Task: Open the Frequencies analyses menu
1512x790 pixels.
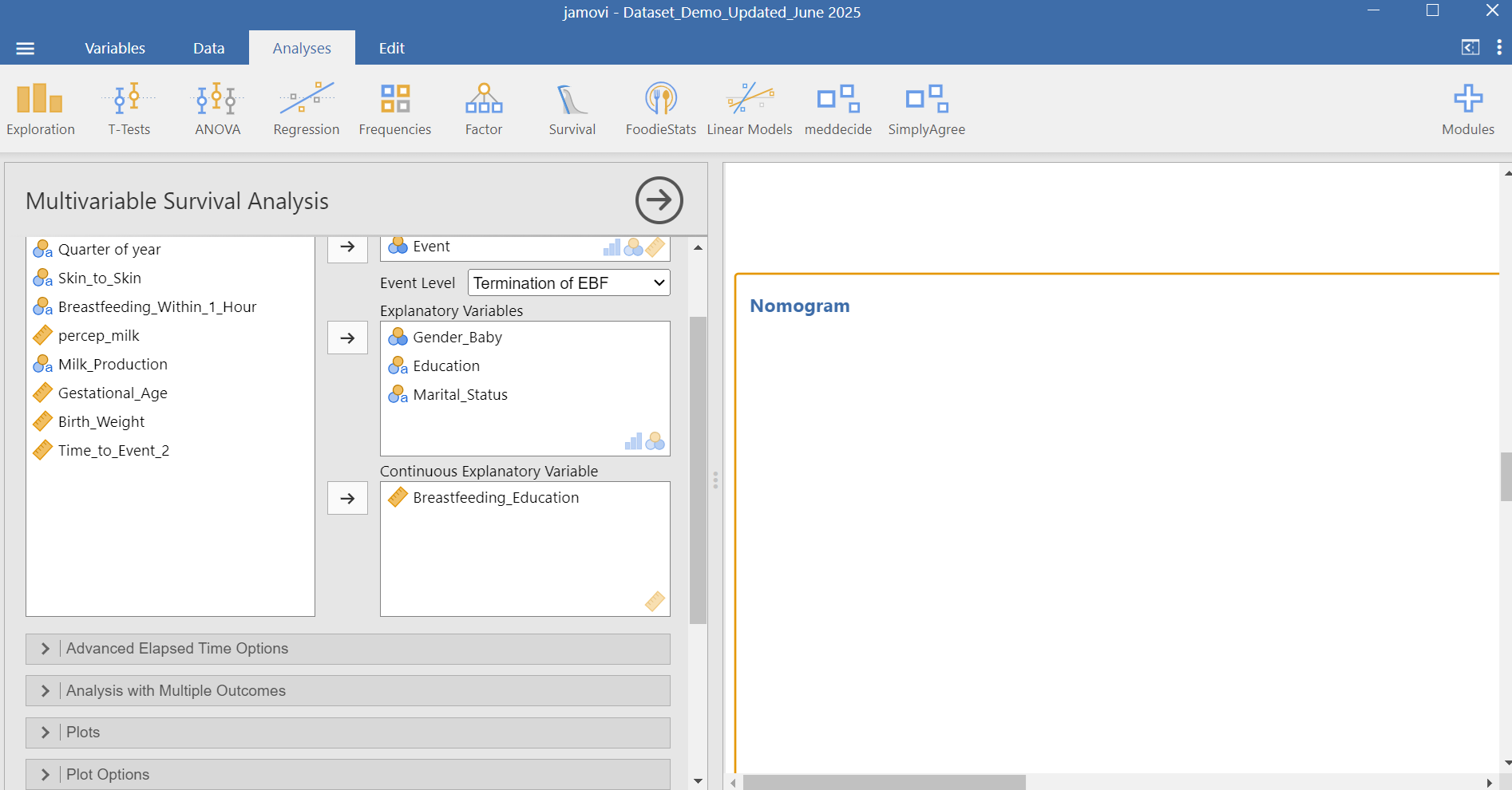Action: [x=395, y=109]
